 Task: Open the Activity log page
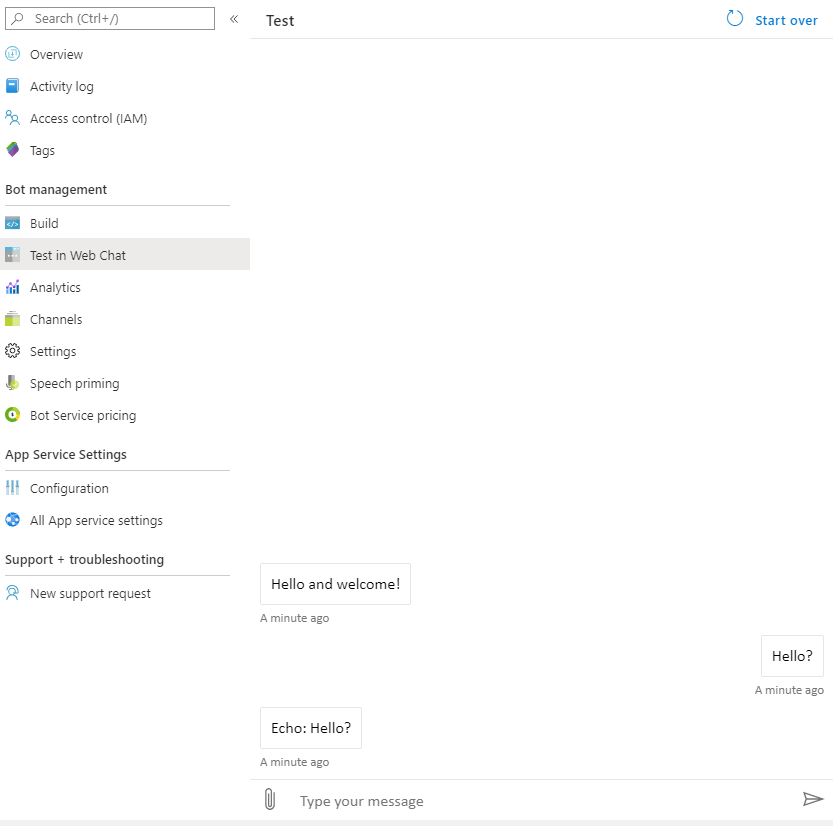pyautogui.click(x=61, y=87)
